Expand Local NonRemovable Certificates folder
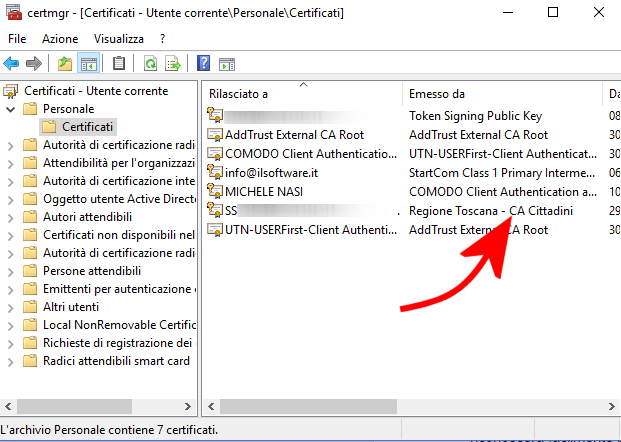621x442 pixels. tap(11, 326)
